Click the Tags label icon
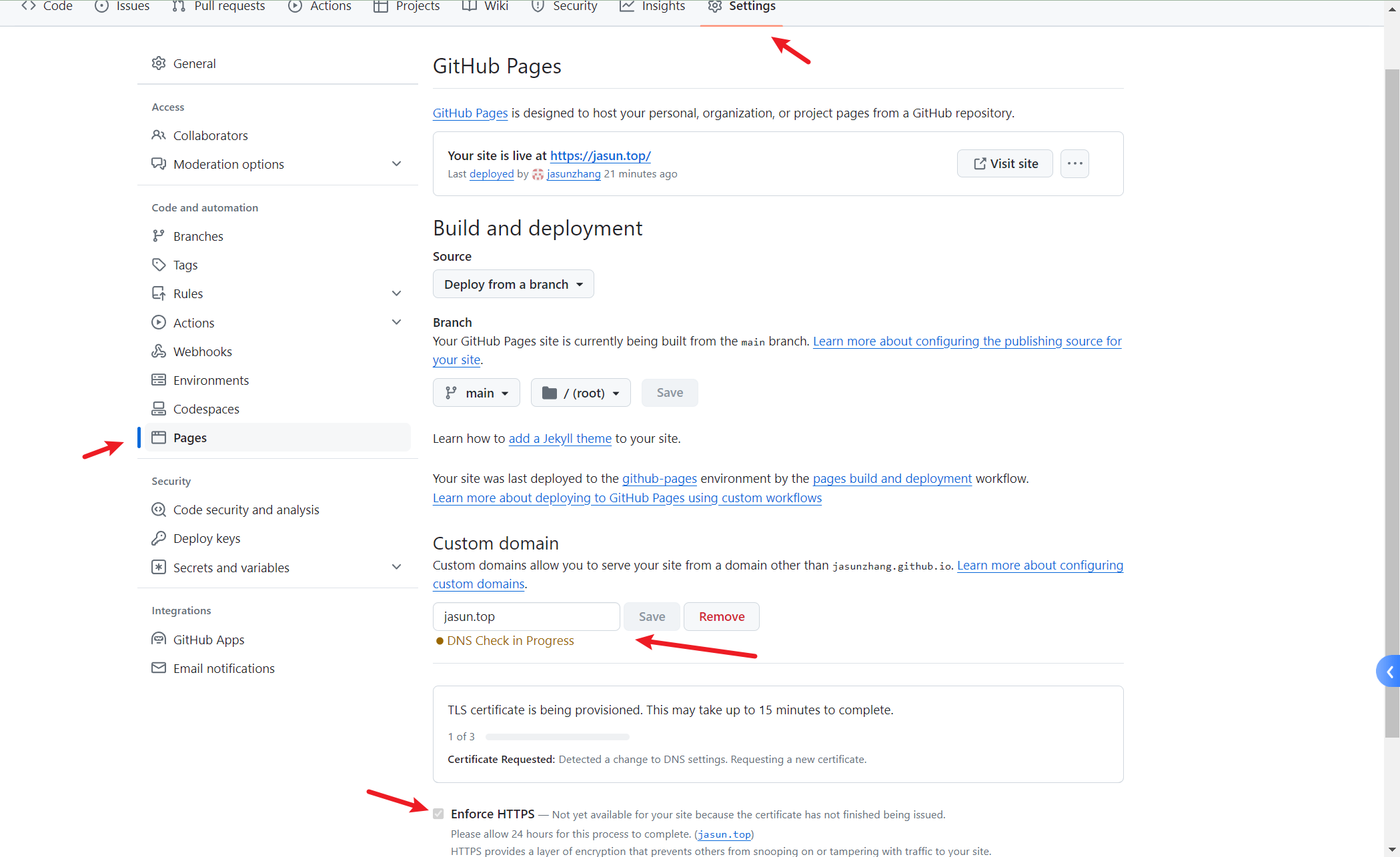Screen dimensions: 1400x857 (x=158, y=265)
